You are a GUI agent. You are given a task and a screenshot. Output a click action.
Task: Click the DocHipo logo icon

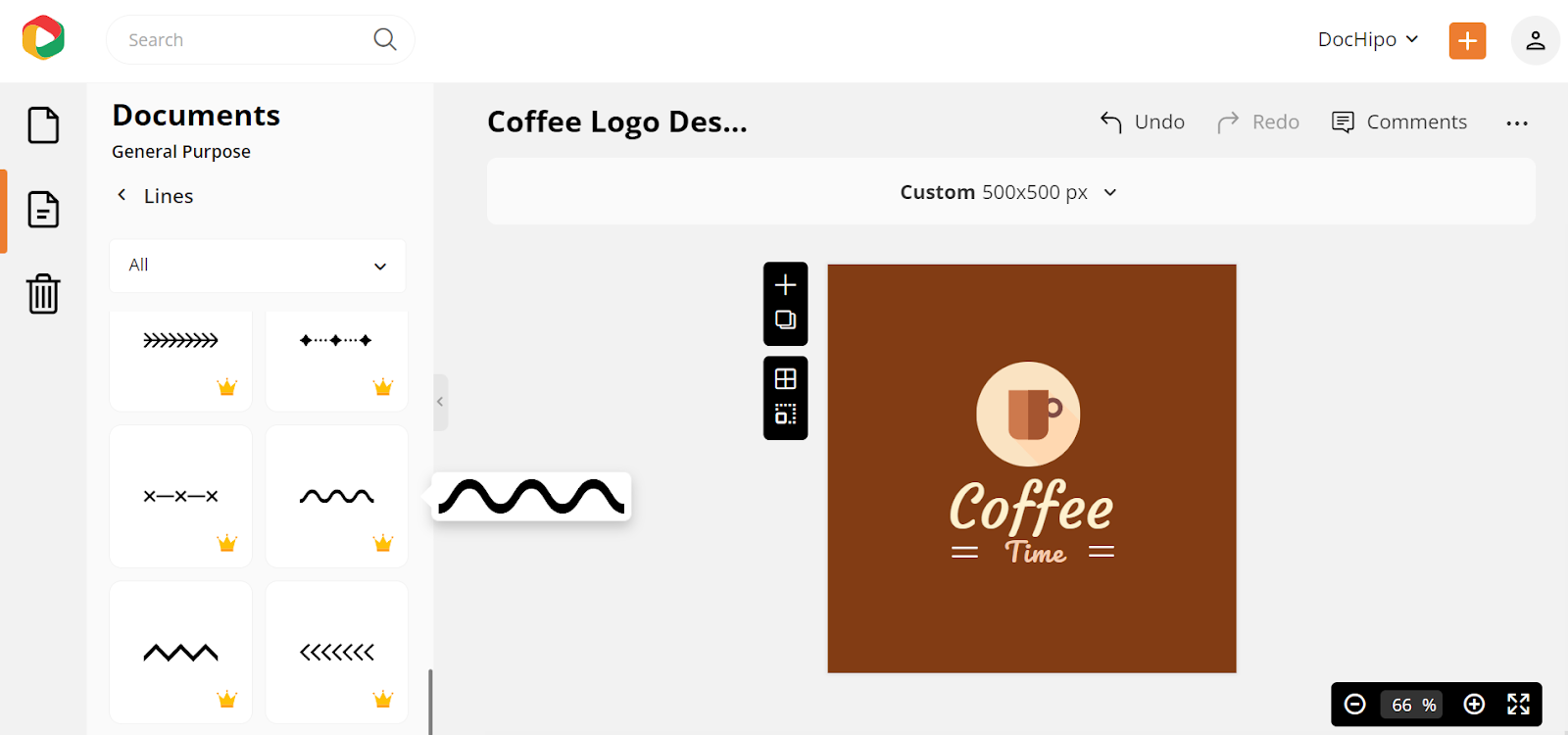tap(43, 38)
